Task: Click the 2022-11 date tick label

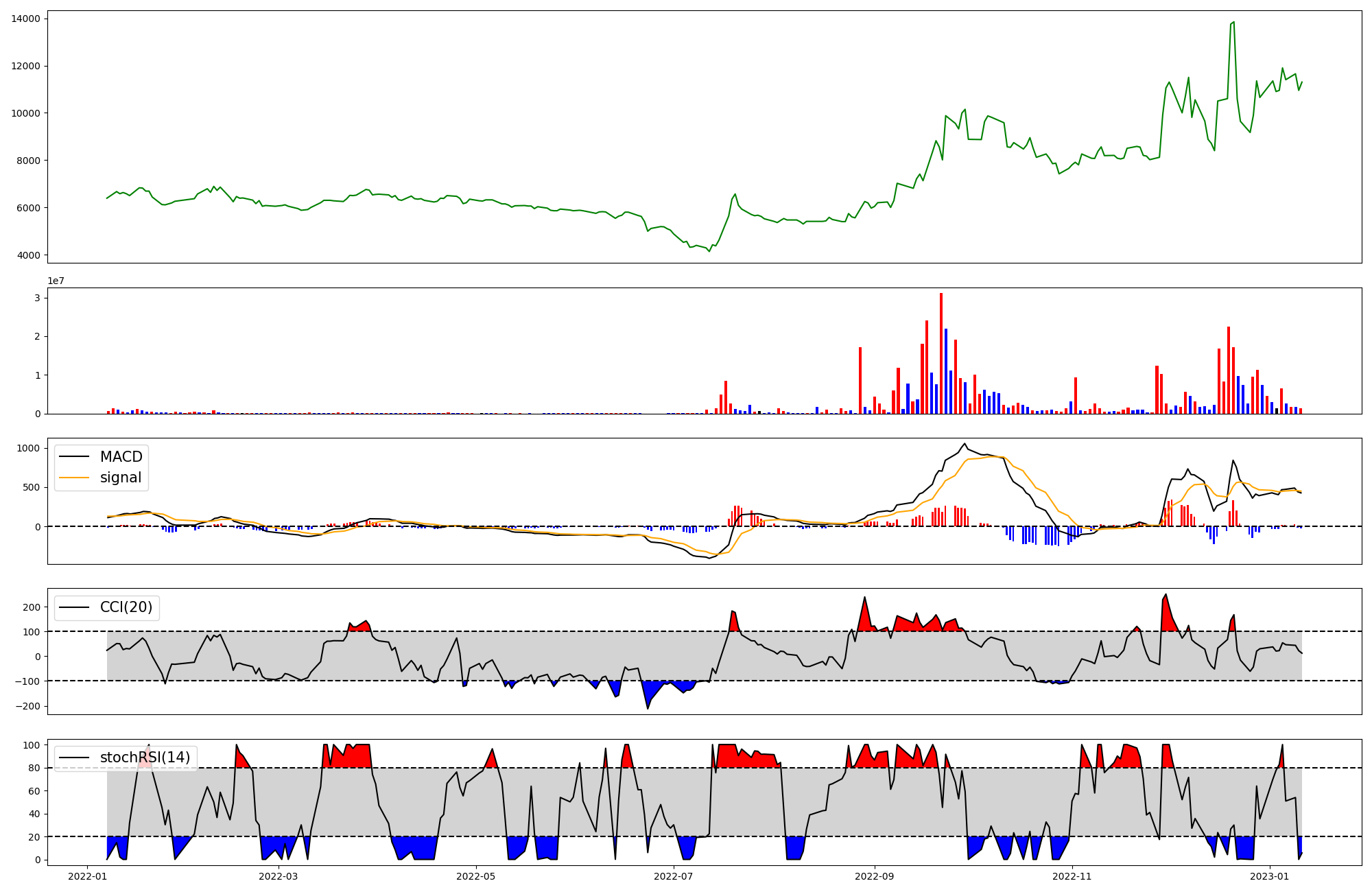Action: tap(1072, 876)
